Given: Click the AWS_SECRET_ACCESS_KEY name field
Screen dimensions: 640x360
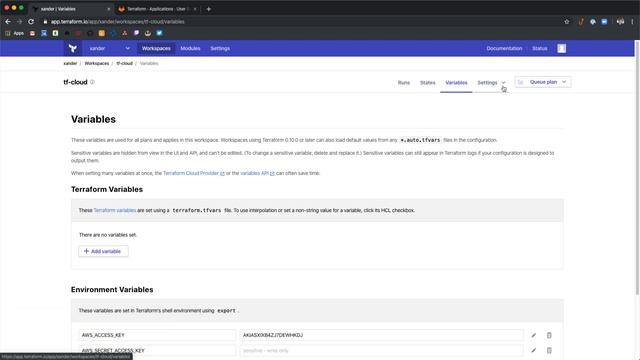Looking at the screenshot, I should pos(157,350).
